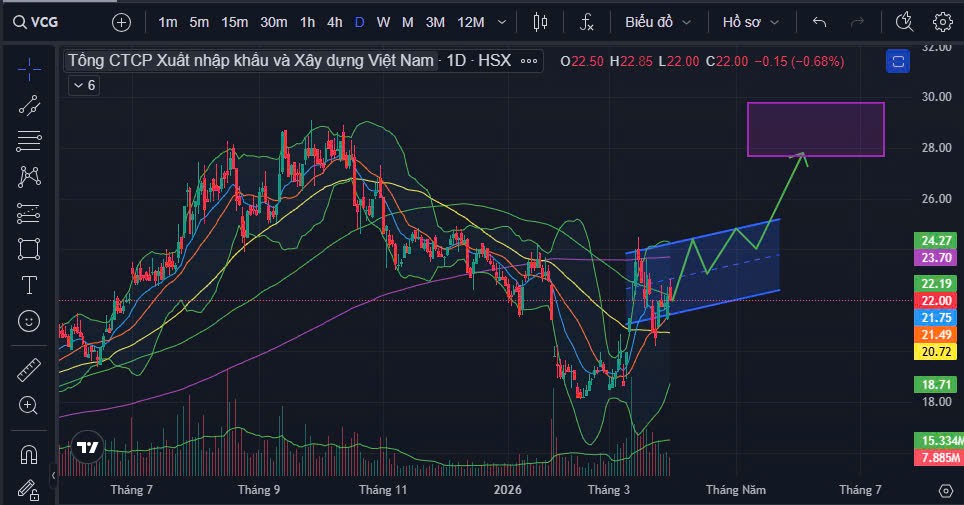Select the rectangle shapes tool
Screen dimensions: 964x505
(29, 249)
